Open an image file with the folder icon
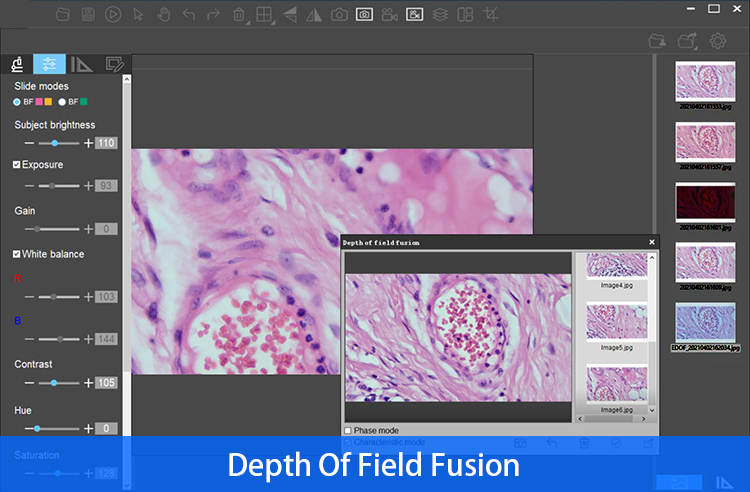 coord(63,14)
